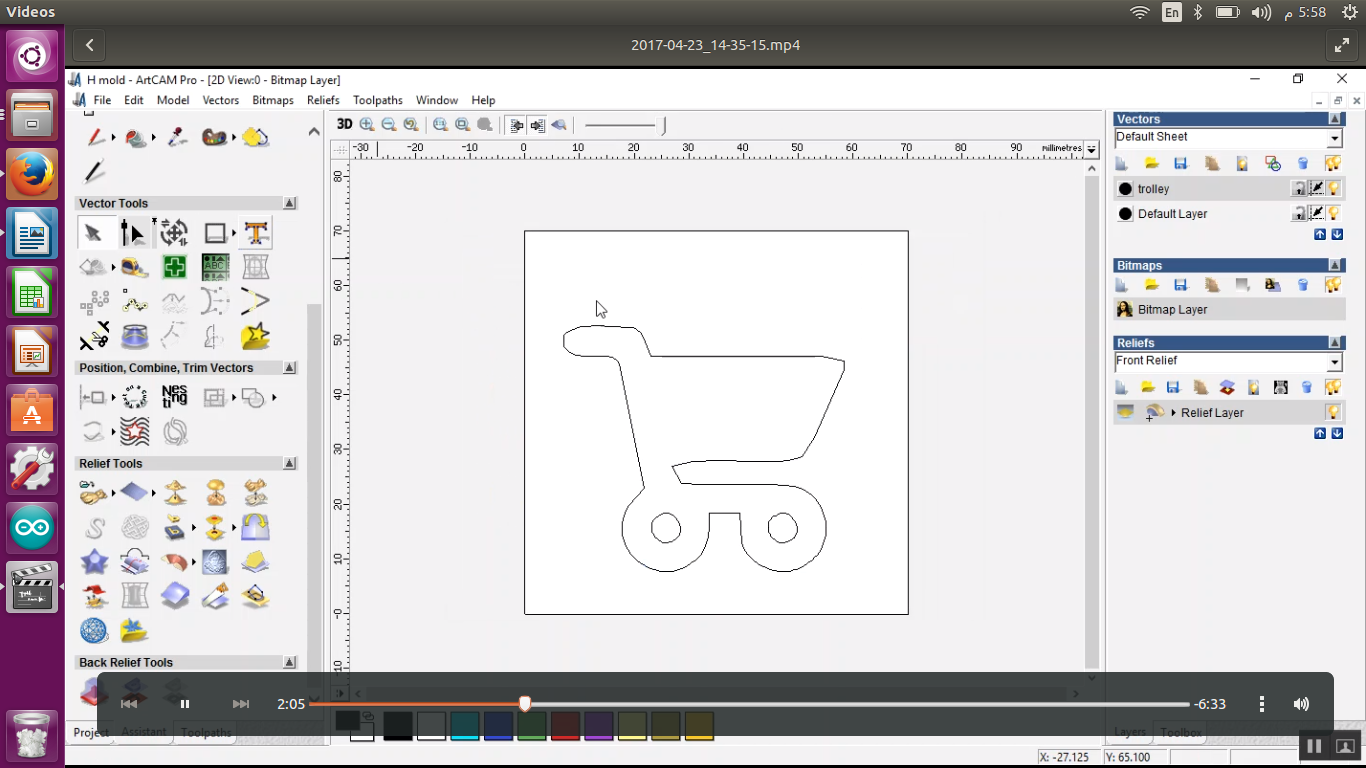Open Firefox from the Ubuntu launcher
Screen dimensions: 1366x768
coord(32,174)
